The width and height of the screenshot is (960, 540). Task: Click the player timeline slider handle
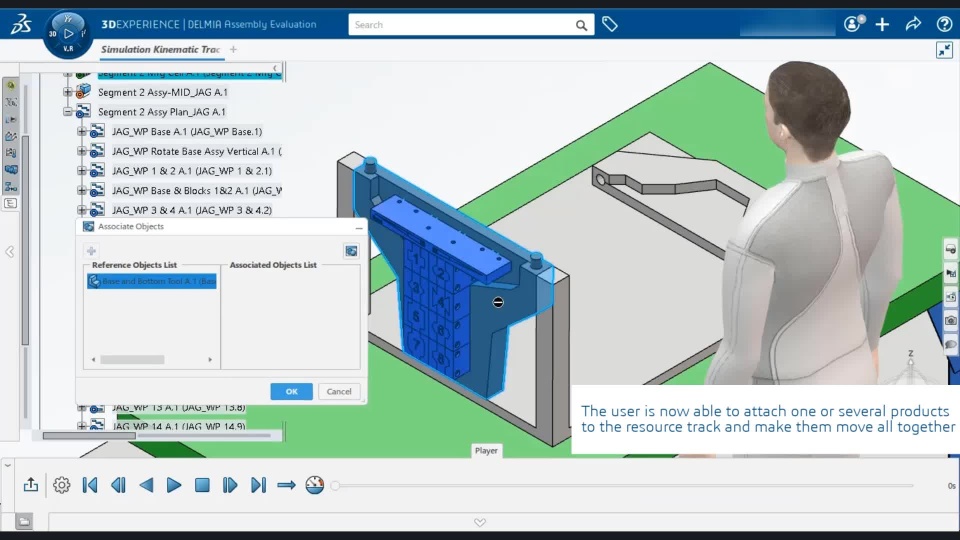pyautogui.click(x=335, y=486)
